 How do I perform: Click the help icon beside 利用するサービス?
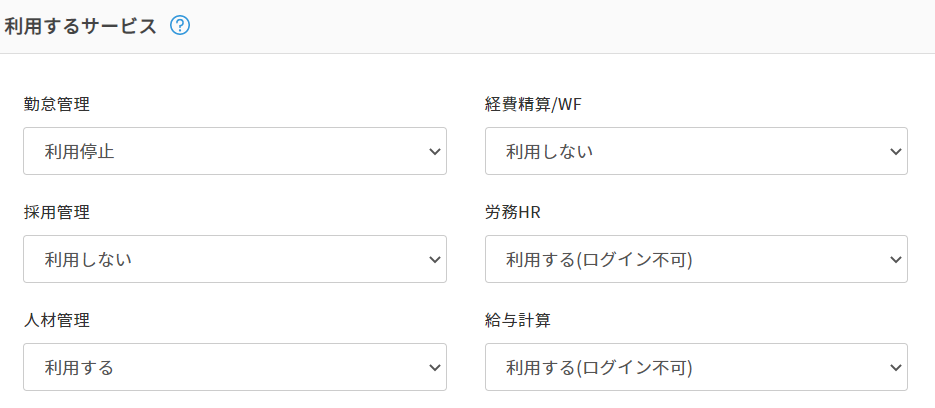[180, 26]
